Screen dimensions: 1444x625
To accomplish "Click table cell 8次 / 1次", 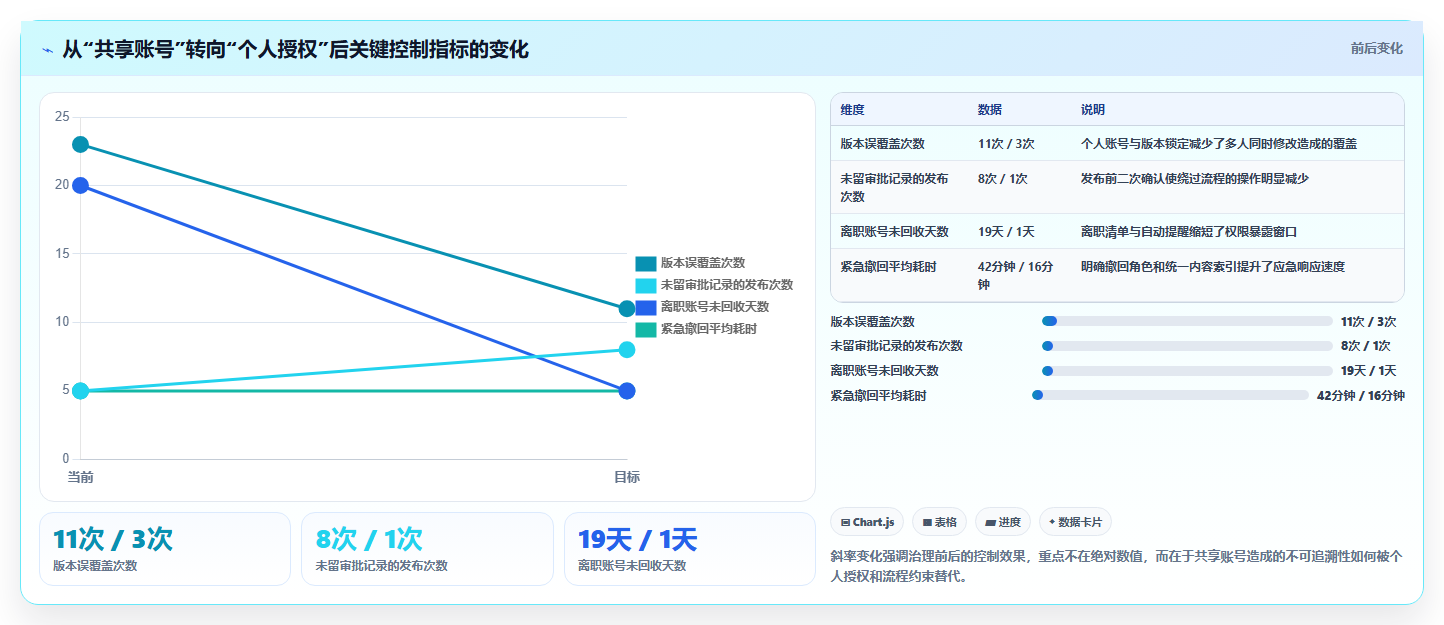I will point(1003,179).
